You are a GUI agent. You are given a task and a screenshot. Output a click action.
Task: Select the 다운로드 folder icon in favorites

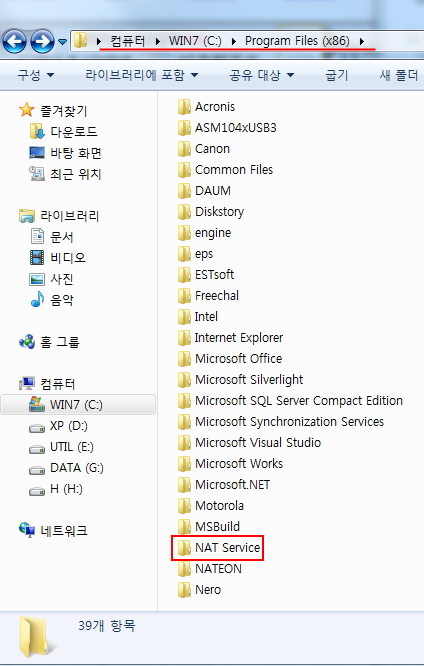37,132
